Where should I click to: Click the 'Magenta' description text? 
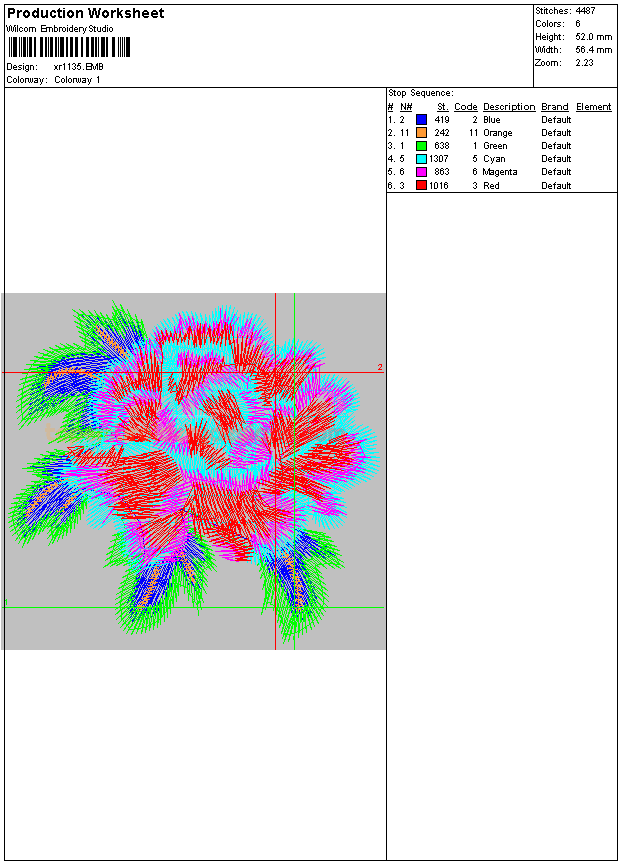coord(500,172)
